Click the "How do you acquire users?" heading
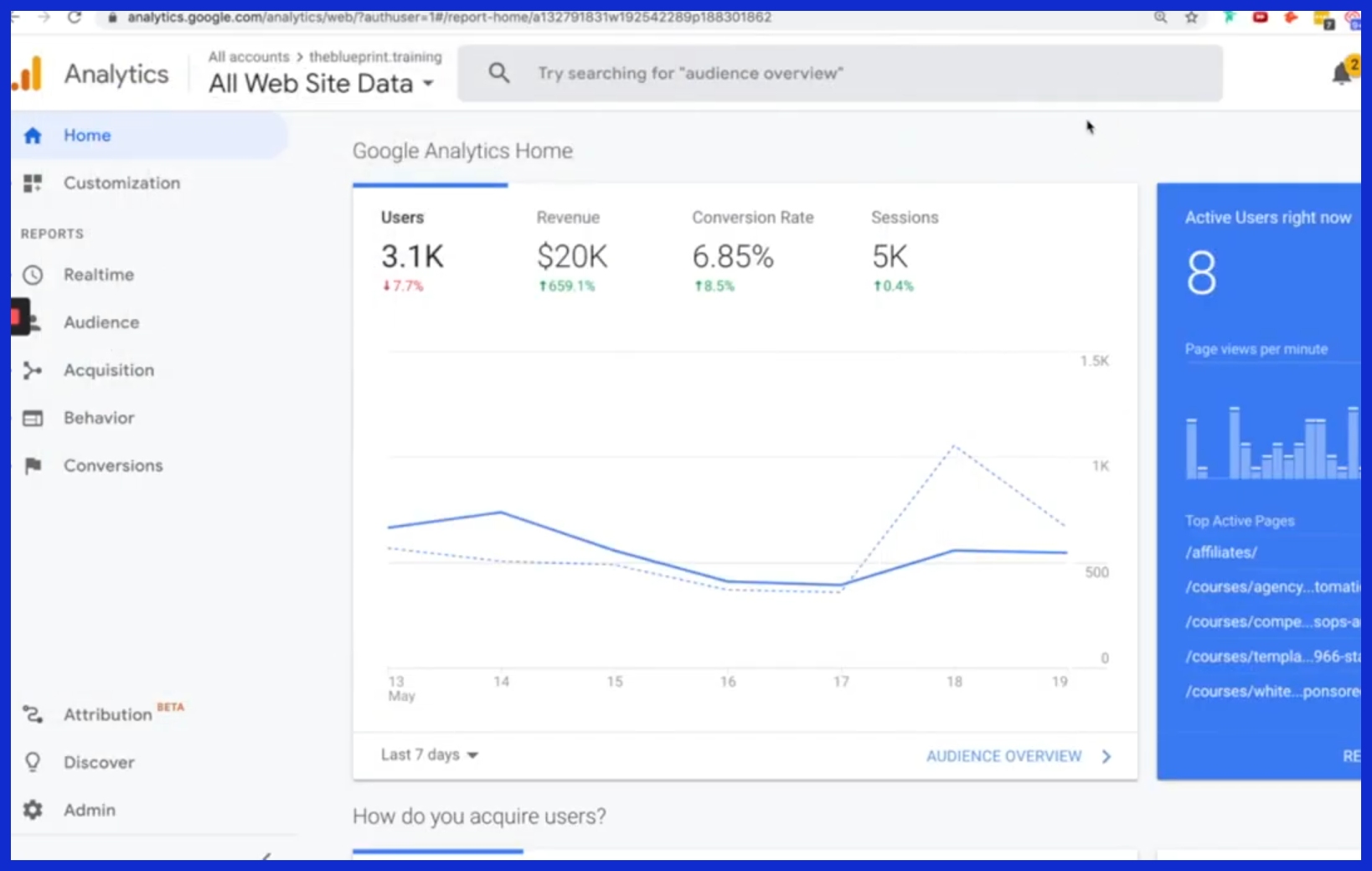This screenshot has width=1372, height=871. [x=479, y=817]
